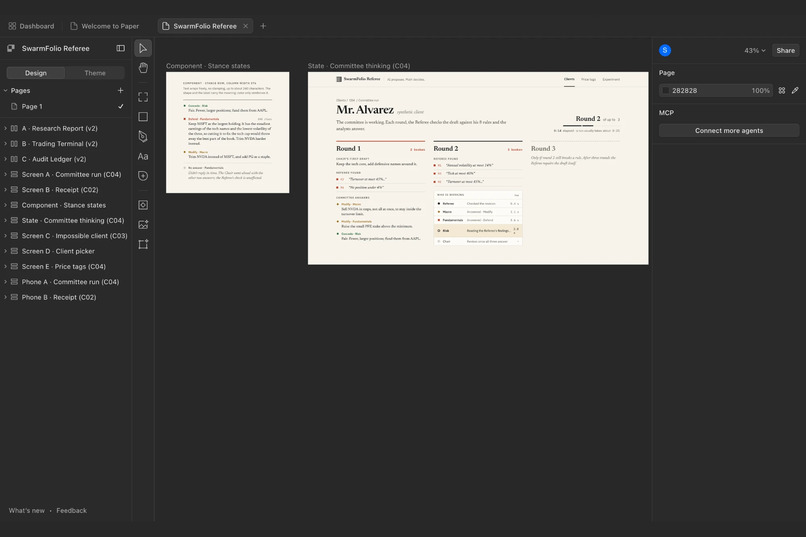Screen dimensions: 806x537
Task: Click the 100% page opacity value
Action: pos(760,90)
